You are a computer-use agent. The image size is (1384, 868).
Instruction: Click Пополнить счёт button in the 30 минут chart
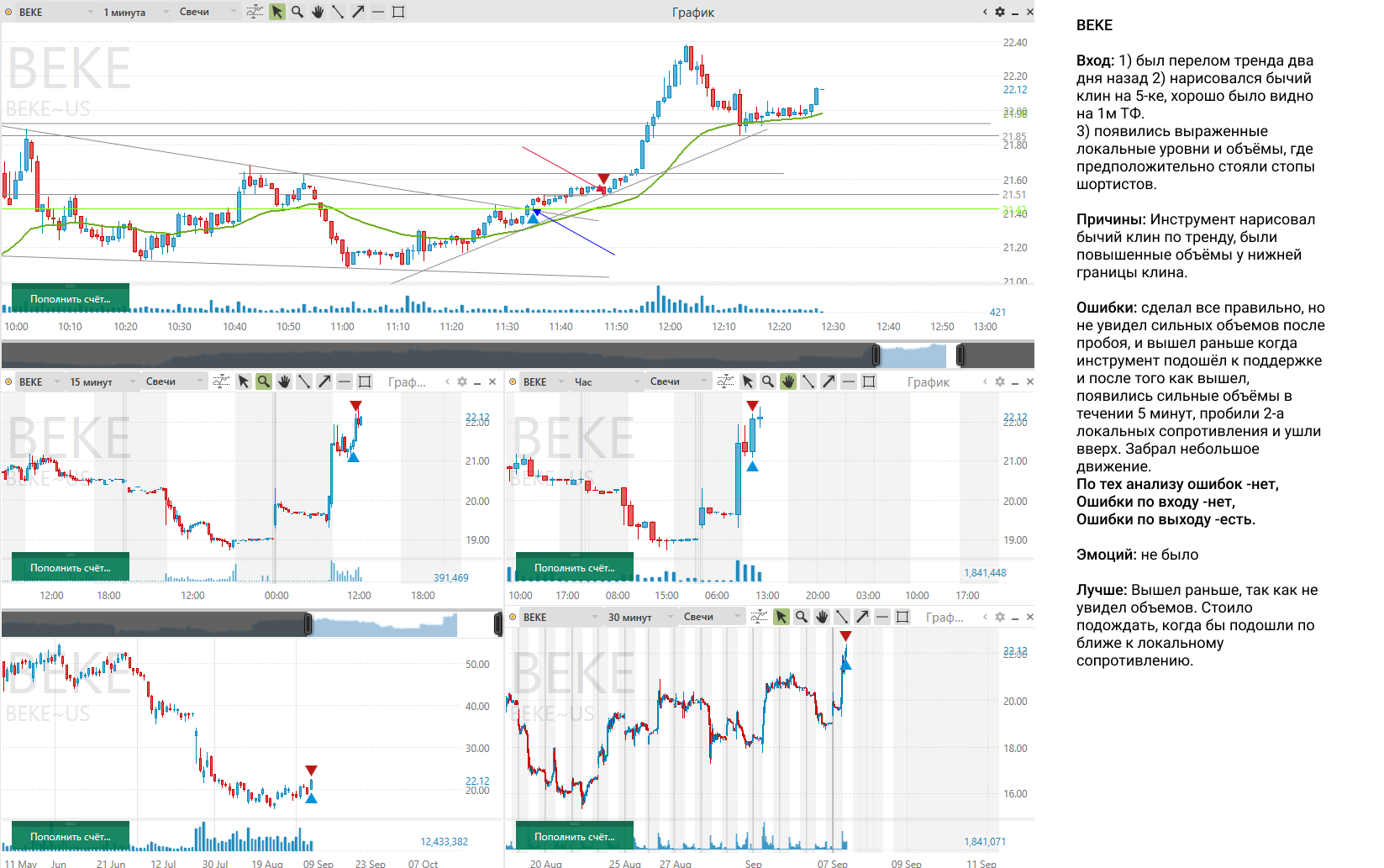(575, 836)
